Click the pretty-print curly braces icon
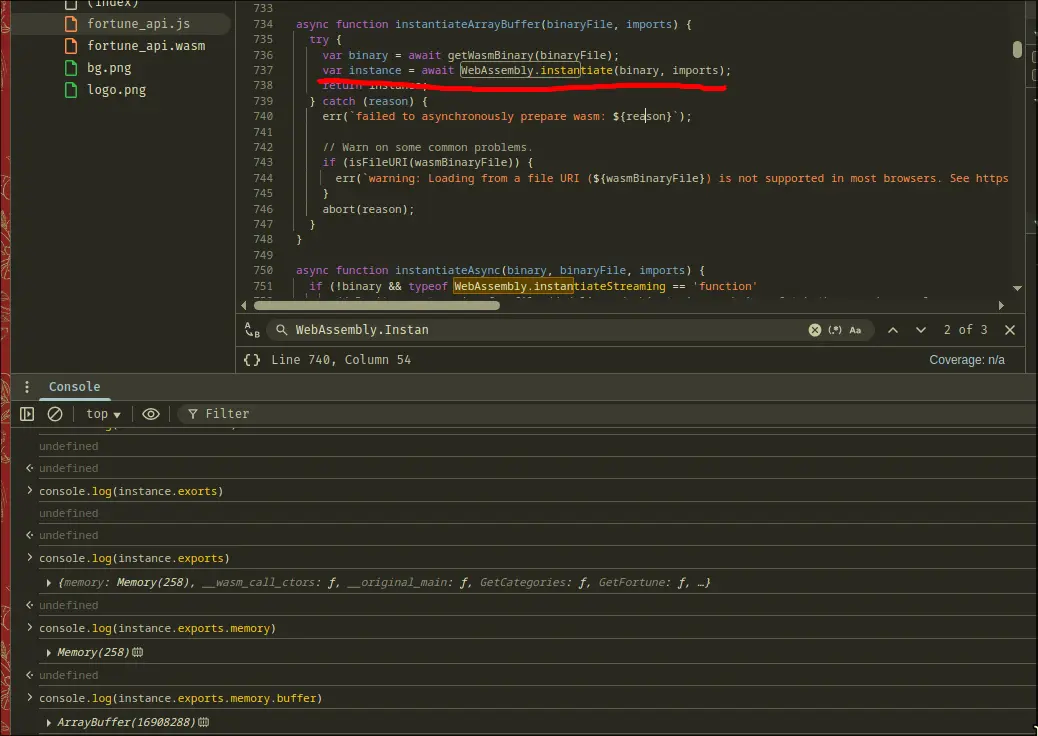The width and height of the screenshot is (1038, 736). (252, 360)
